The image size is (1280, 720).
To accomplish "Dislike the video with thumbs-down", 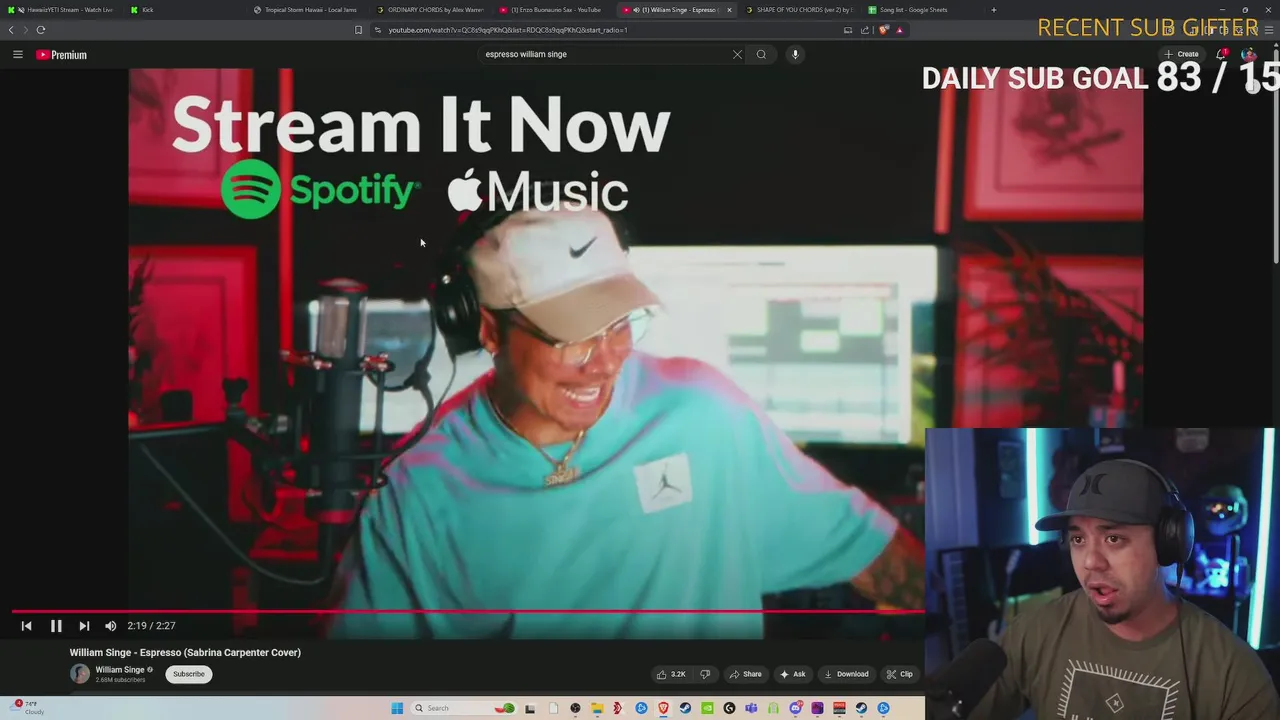I will [x=705, y=674].
